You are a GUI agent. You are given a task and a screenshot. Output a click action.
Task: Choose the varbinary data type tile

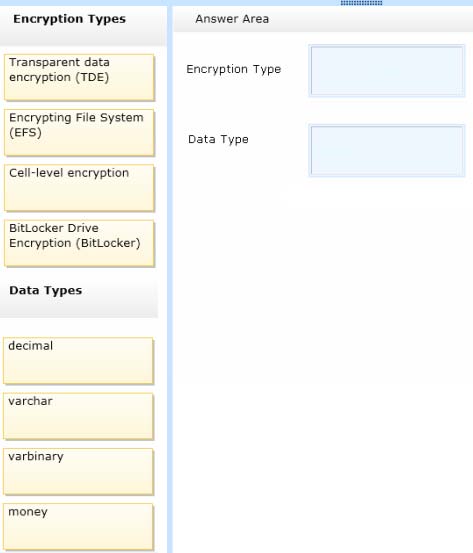click(78, 472)
